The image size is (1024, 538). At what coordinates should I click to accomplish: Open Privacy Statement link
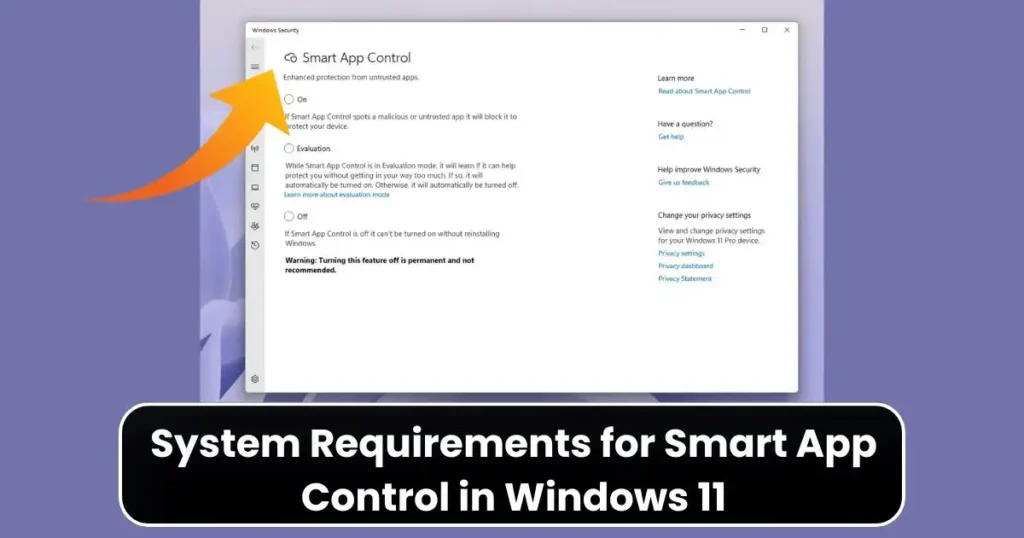684,279
